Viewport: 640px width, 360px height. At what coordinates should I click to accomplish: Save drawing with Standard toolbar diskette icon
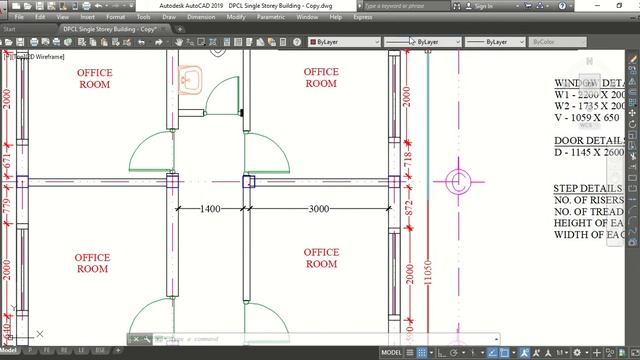point(20,42)
